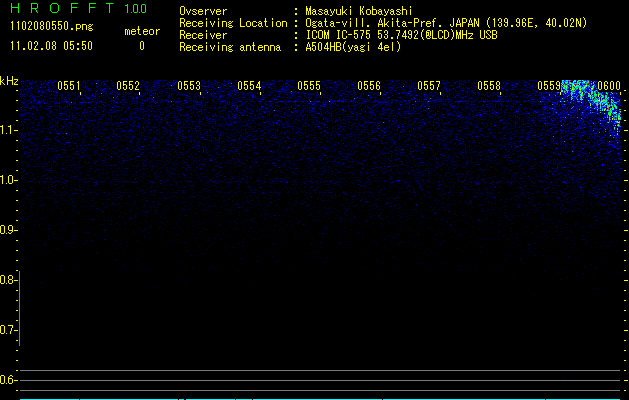Screen dimensions: 629x400
Task: Click the 0559 time marker
Action: [549, 86]
